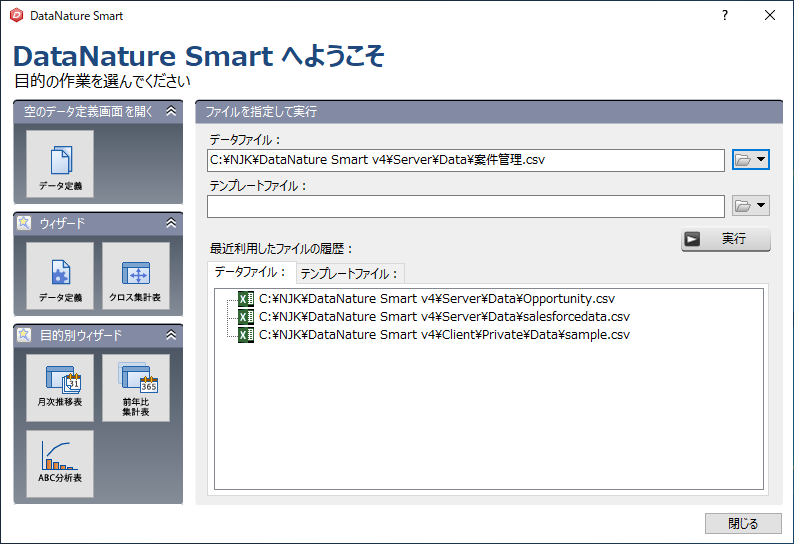794x544 pixels.
Task: Click the テンプレートファイル folder browse button
Action: click(750, 206)
